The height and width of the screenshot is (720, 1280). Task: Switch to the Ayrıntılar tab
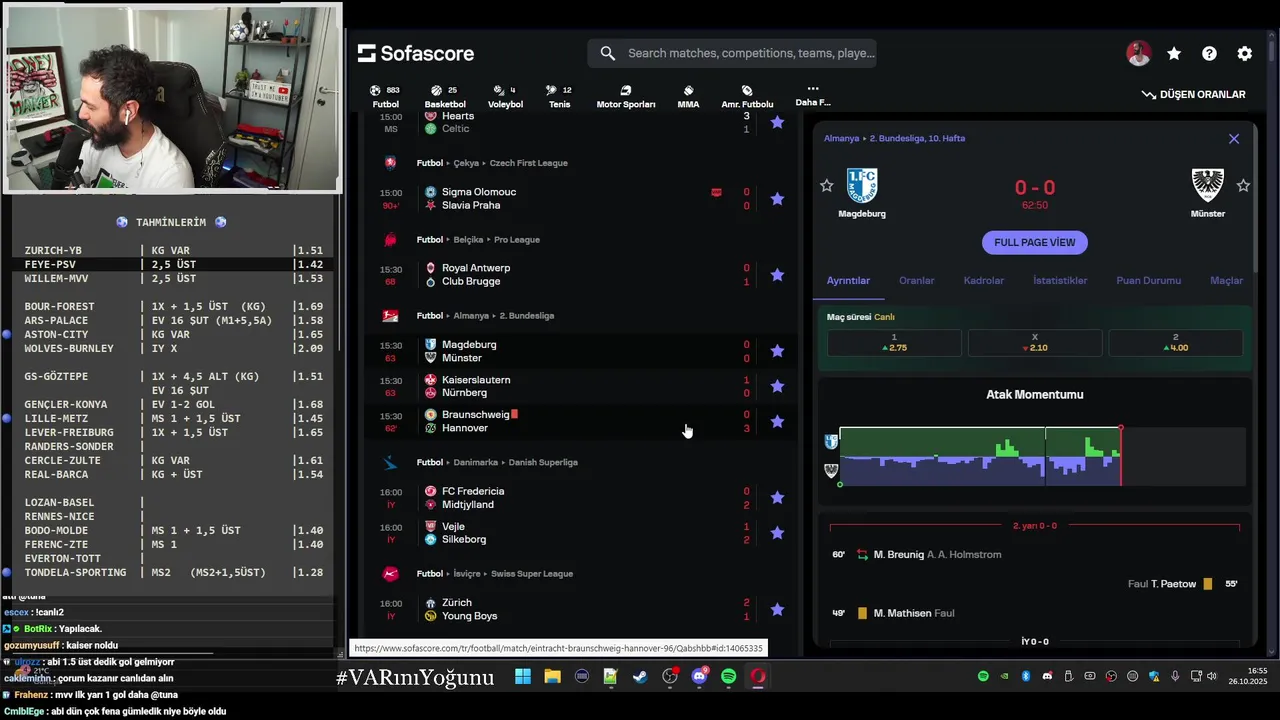point(848,281)
